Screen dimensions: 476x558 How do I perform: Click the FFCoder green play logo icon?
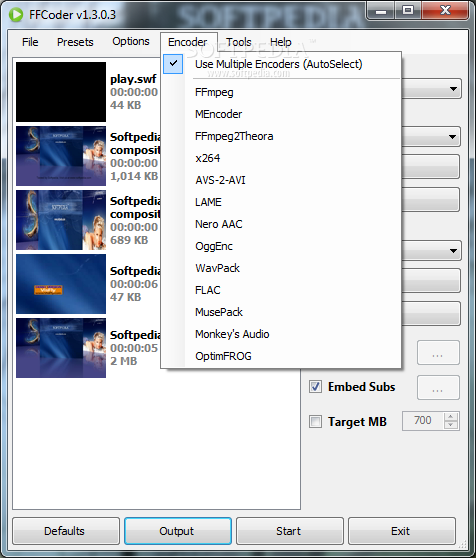(16, 14)
